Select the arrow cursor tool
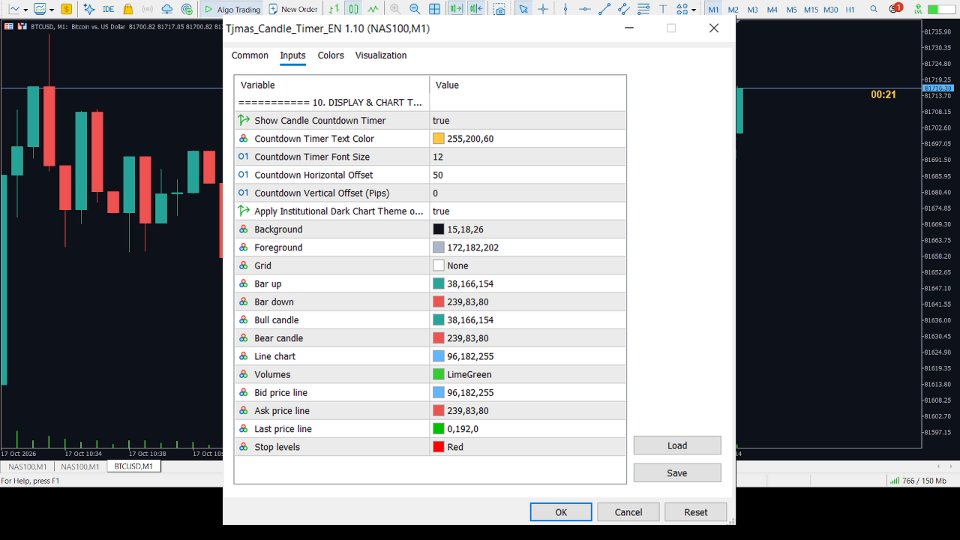960x540 pixels. 523,9
